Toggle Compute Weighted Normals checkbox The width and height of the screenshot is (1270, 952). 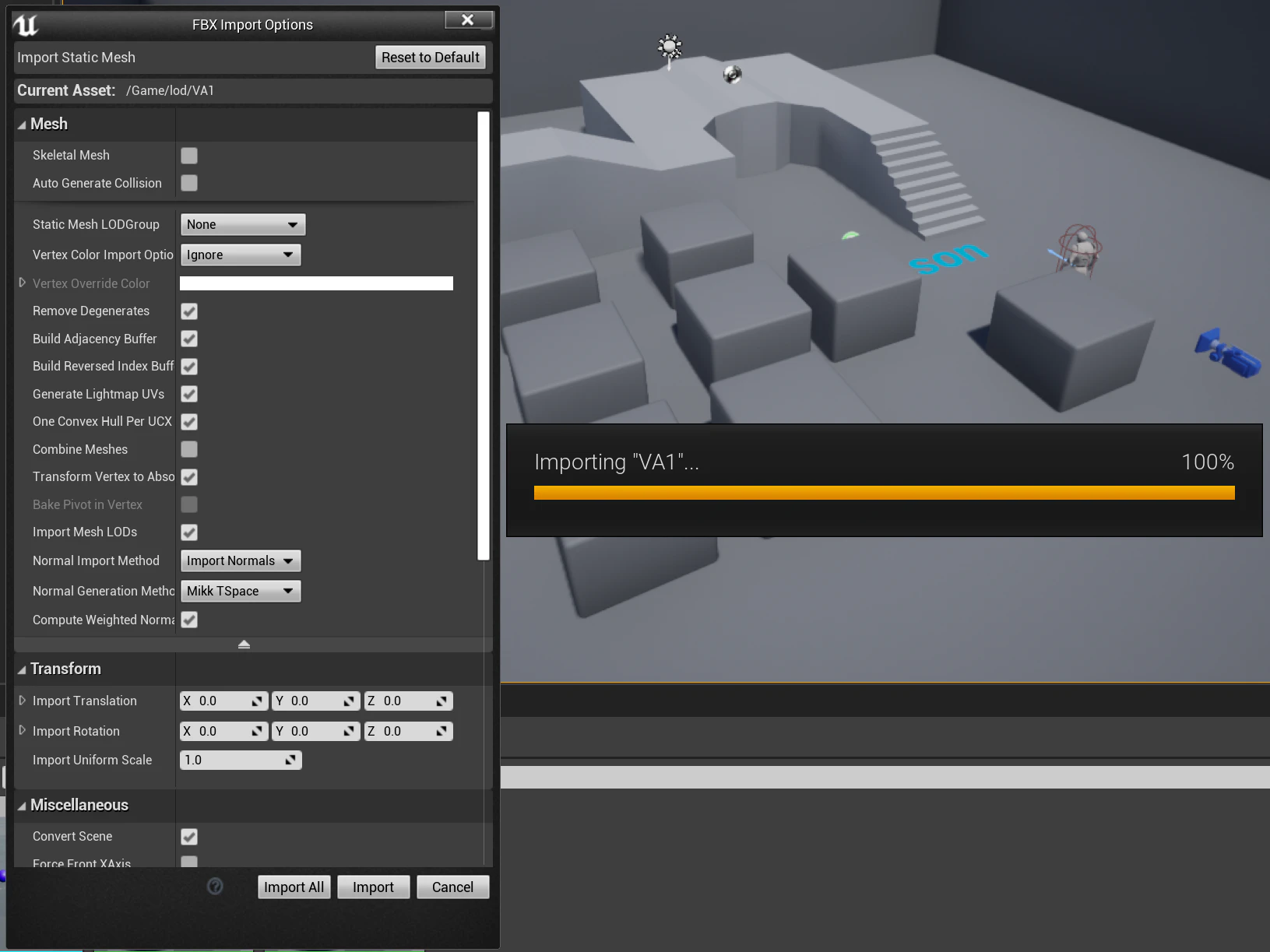[189, 620]
